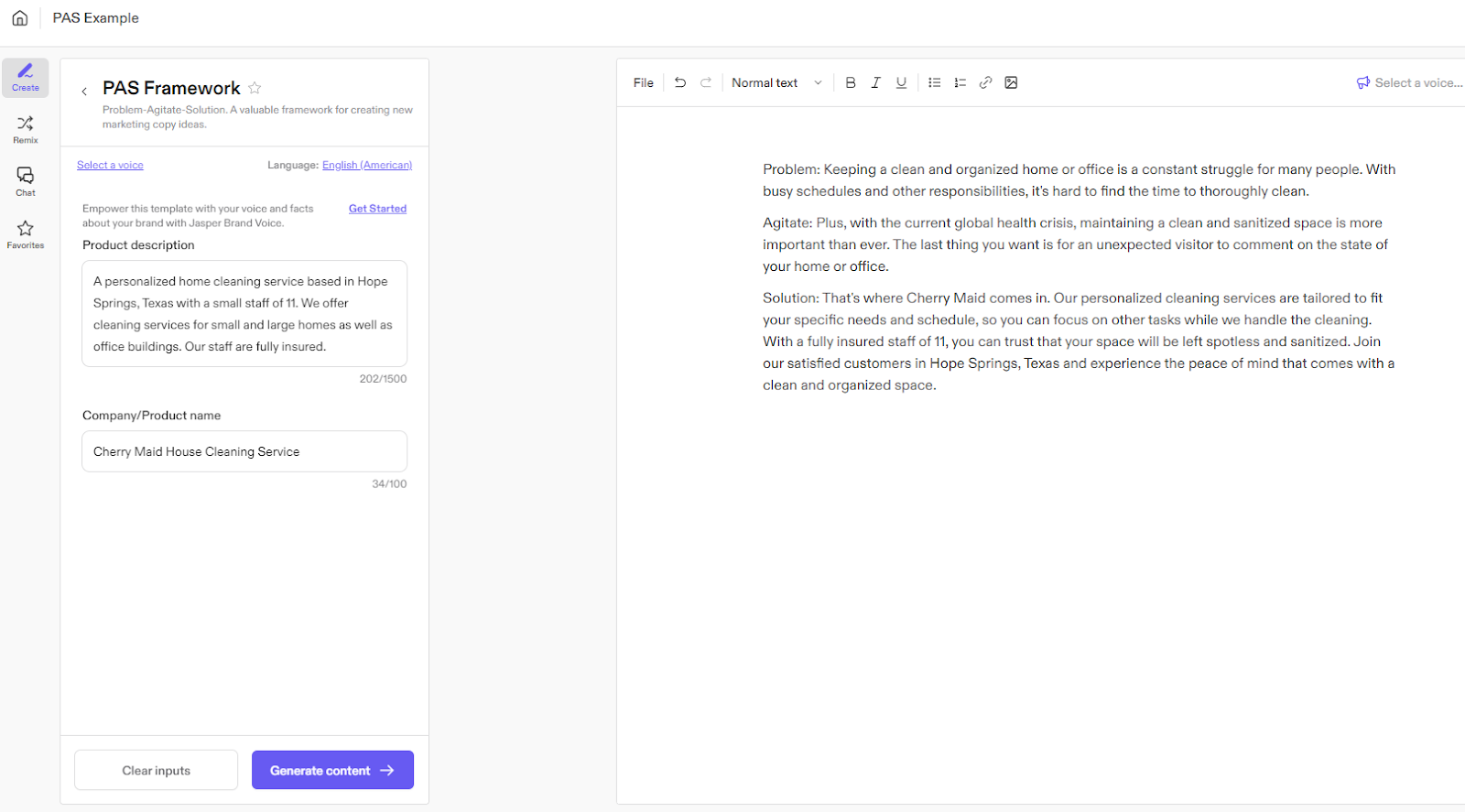1465x812 pixels.
Task: Click Generate content button
Action: click(x=332, y=771)
